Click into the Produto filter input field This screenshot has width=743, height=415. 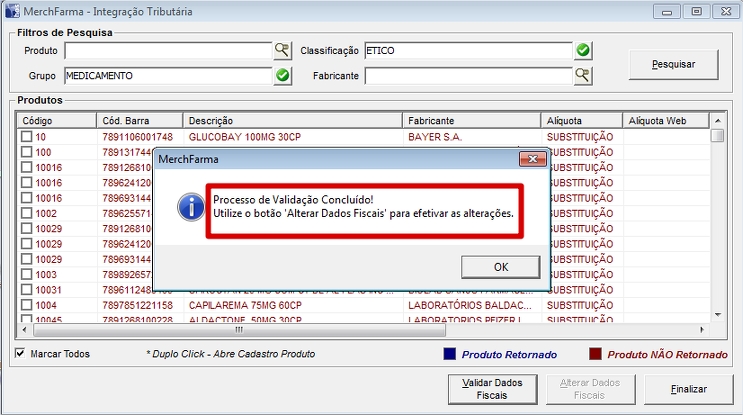(x=168, y=50)
